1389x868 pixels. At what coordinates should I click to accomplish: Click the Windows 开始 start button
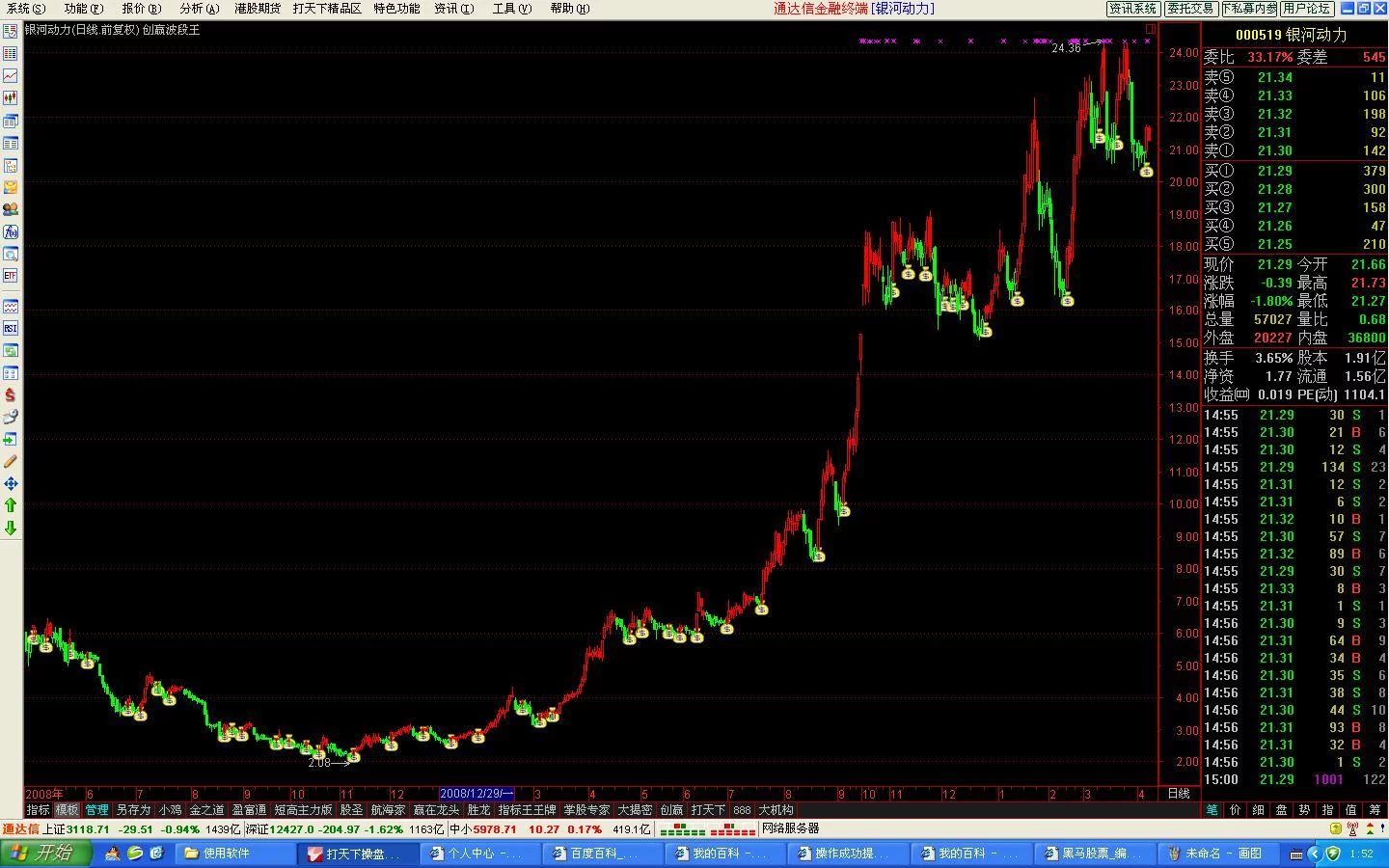click(46, 854)
